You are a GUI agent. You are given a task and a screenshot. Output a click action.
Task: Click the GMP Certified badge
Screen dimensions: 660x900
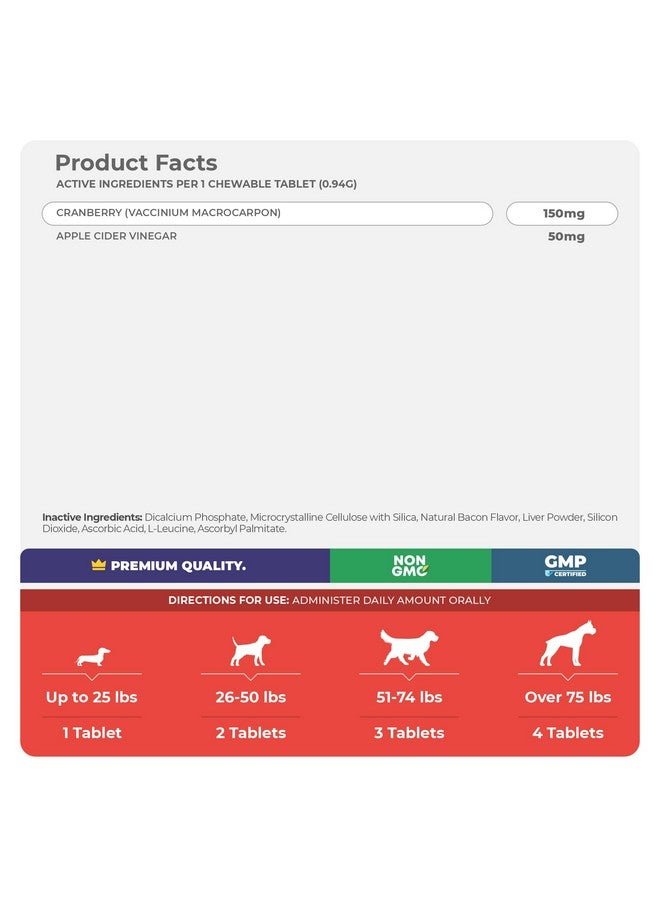click(565, 565)
